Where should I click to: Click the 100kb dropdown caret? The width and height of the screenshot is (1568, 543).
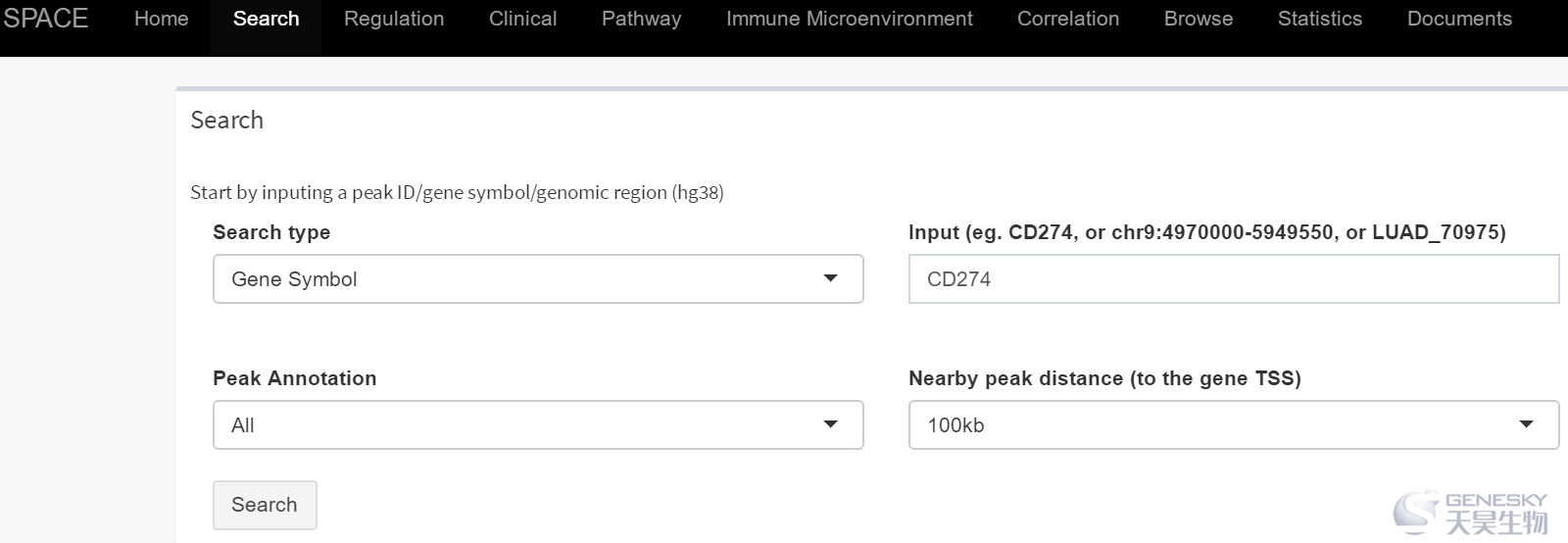[1526, 425]
